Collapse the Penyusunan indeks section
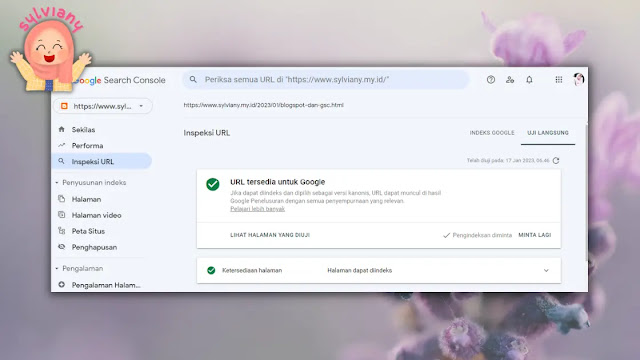This screenshot has width=640, height=360. point(57,182)
